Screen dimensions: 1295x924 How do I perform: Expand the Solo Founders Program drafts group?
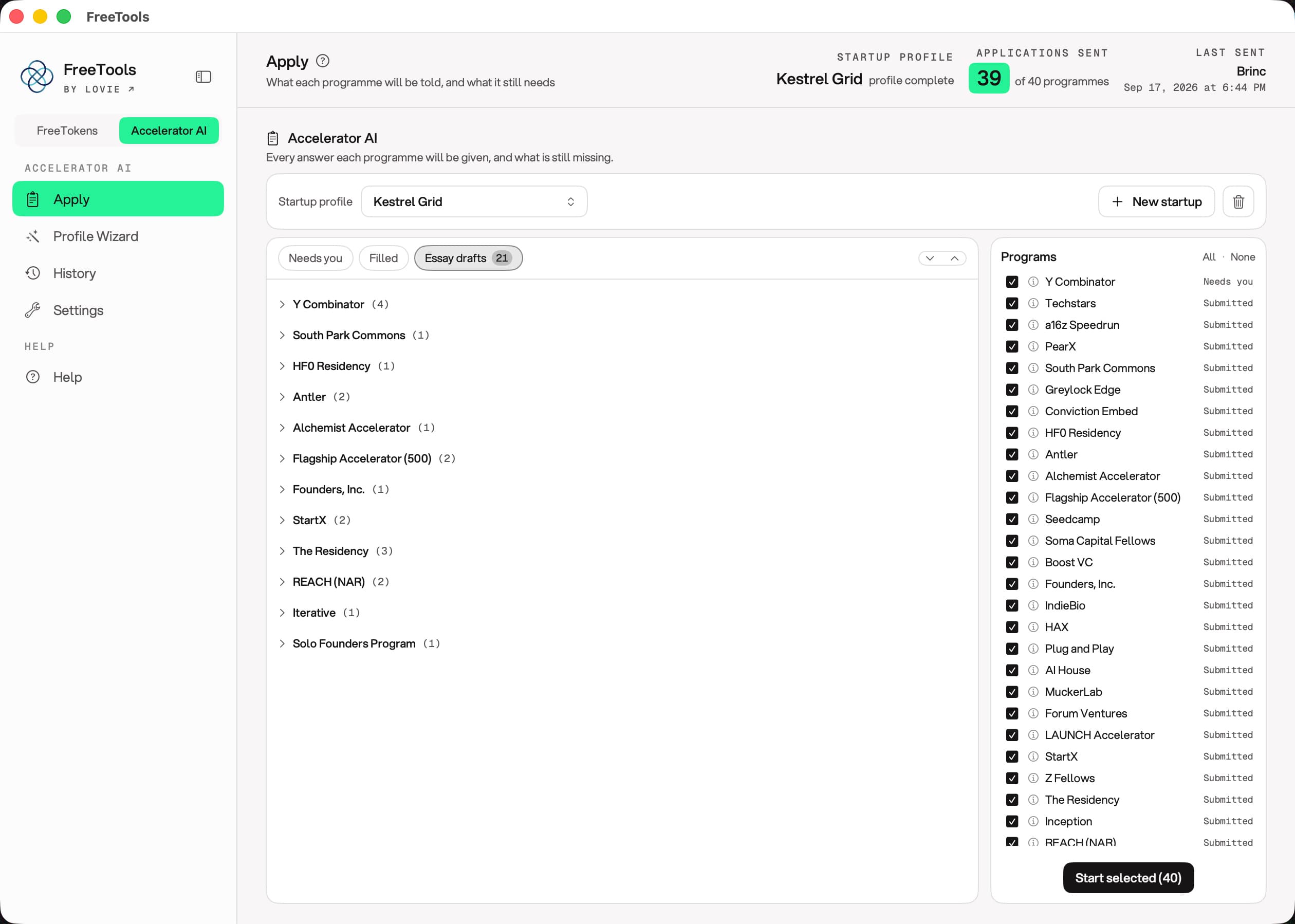coord(282,643)
